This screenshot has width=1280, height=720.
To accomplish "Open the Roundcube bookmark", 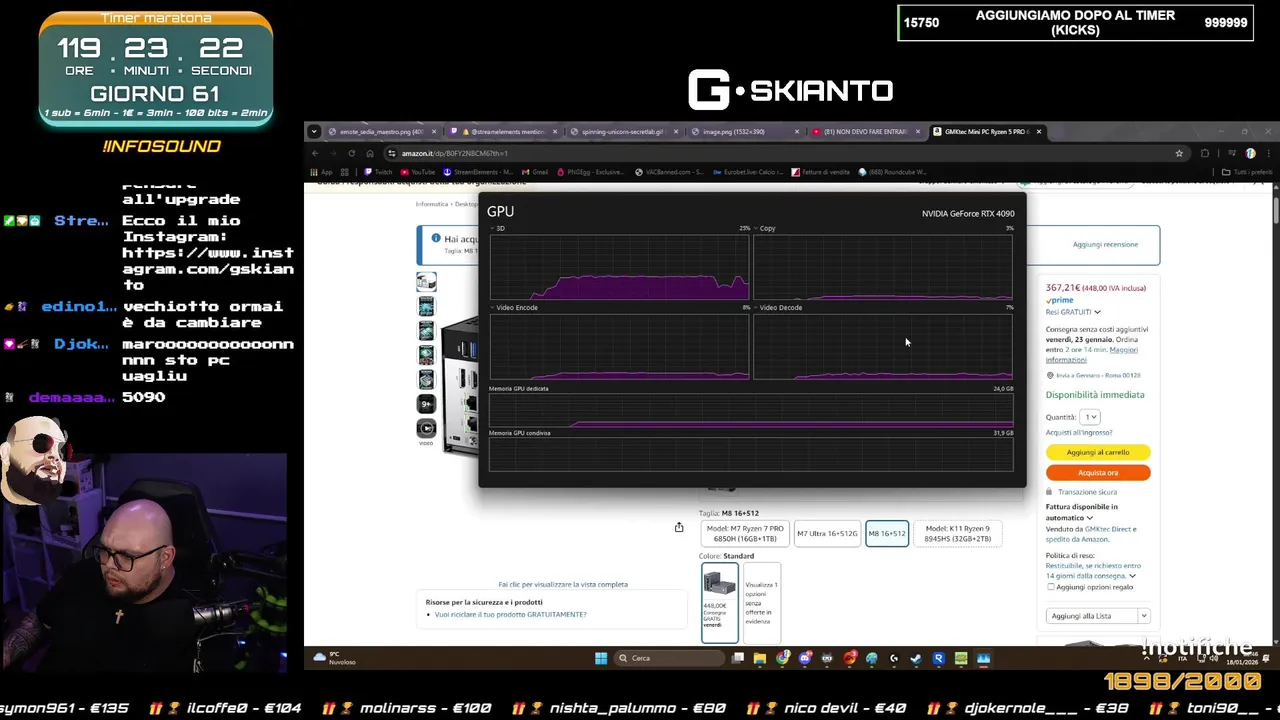I will point(892,172).
